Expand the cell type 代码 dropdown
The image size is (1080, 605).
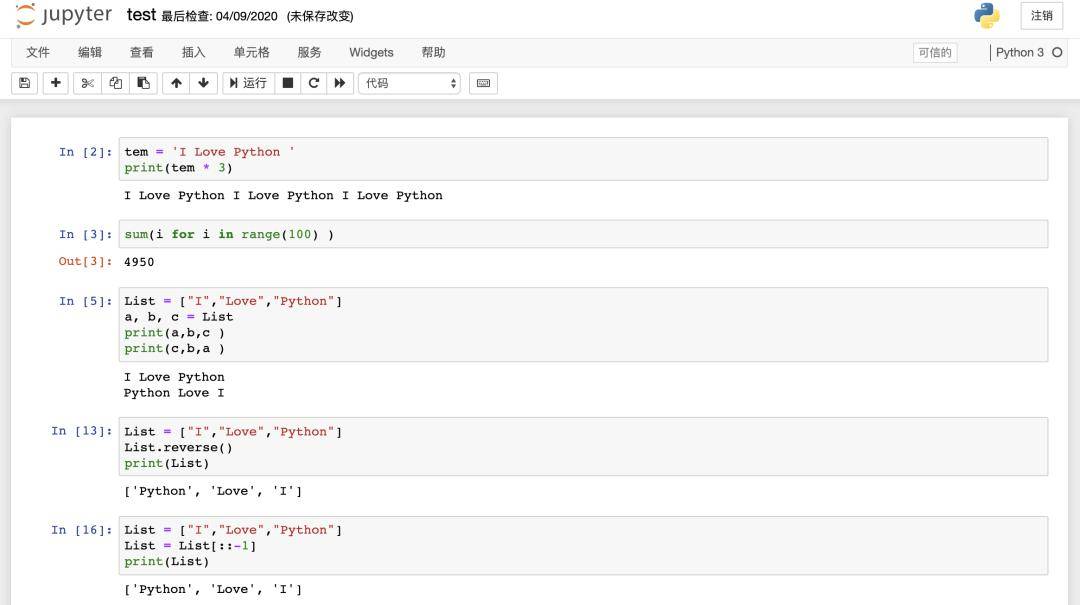point(410,83)
